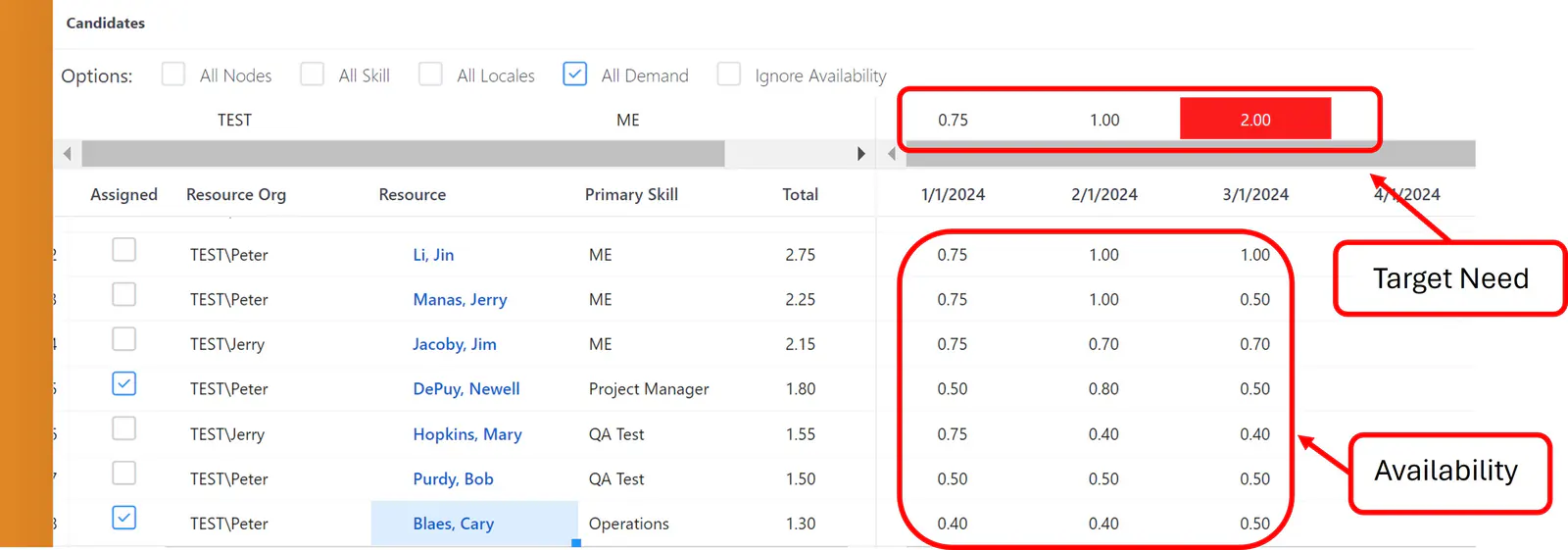This screenshot has height=550, width=1568.
Task: Click Blaes, Cary 1/1/2024 availability 0.40
Action: point(953,524)
